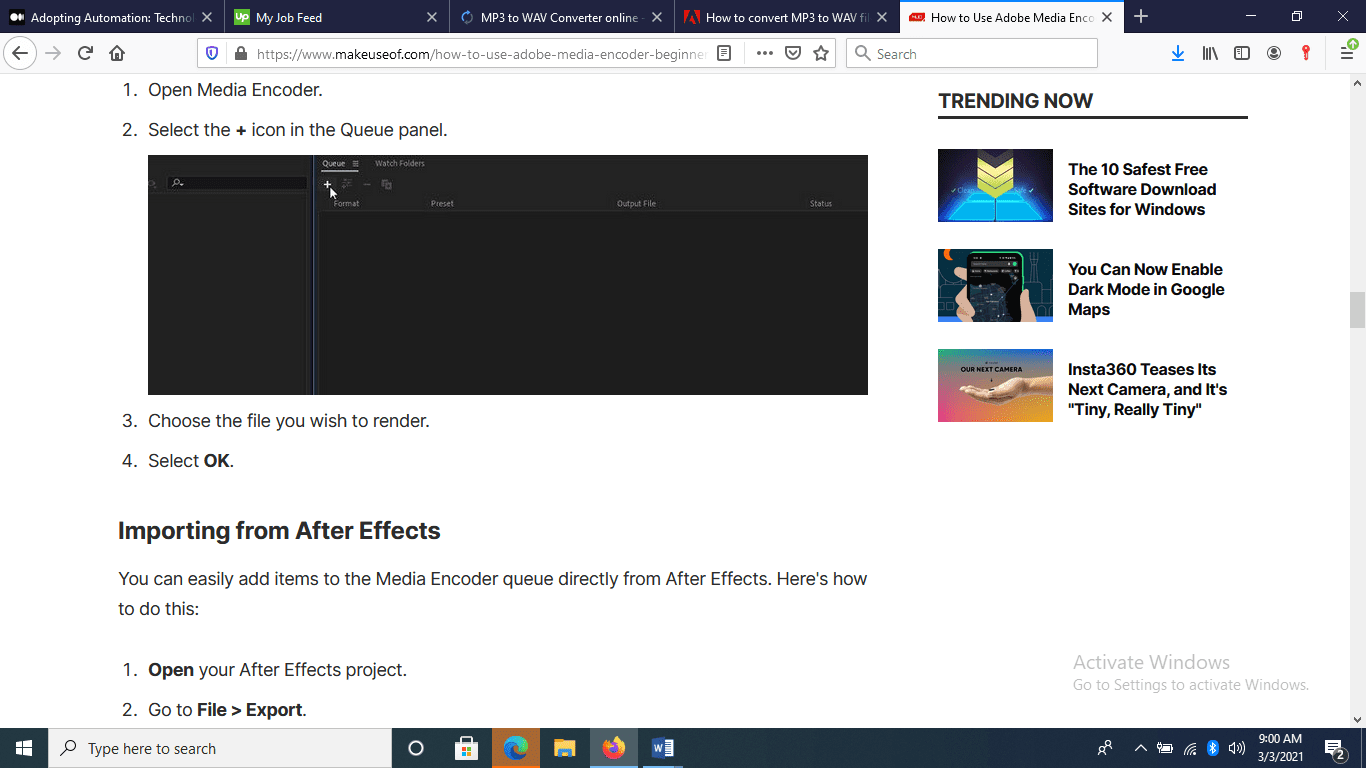Click the Type here to search box

point(220,748)
